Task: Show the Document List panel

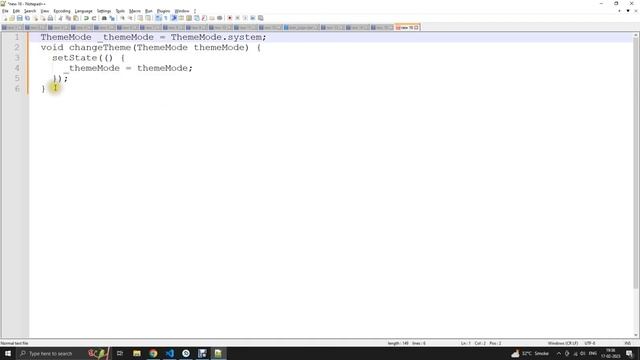Action: click(197, 18)
